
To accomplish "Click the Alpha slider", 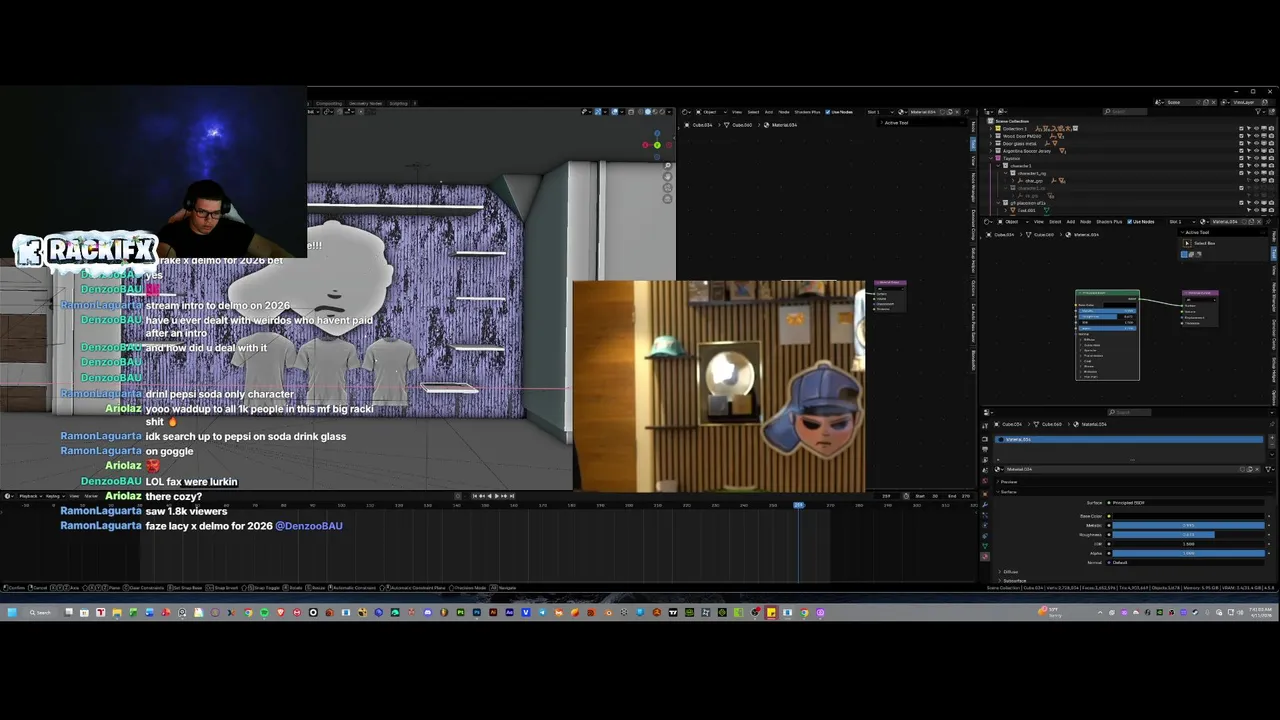I will point(1189,553).
